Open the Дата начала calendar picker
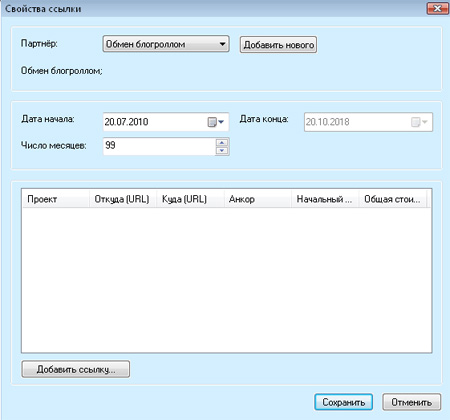 (216, 122)
